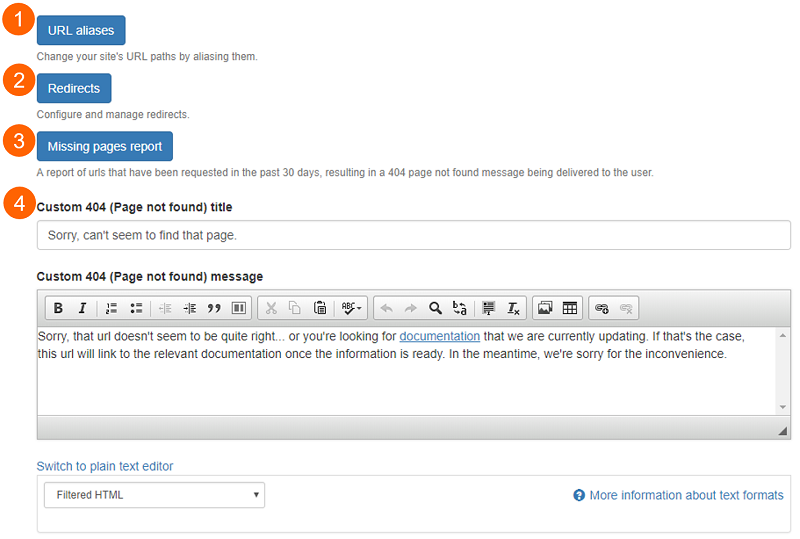
Task: Open the Redirects configuration button
Action: (x=74, y=89)
